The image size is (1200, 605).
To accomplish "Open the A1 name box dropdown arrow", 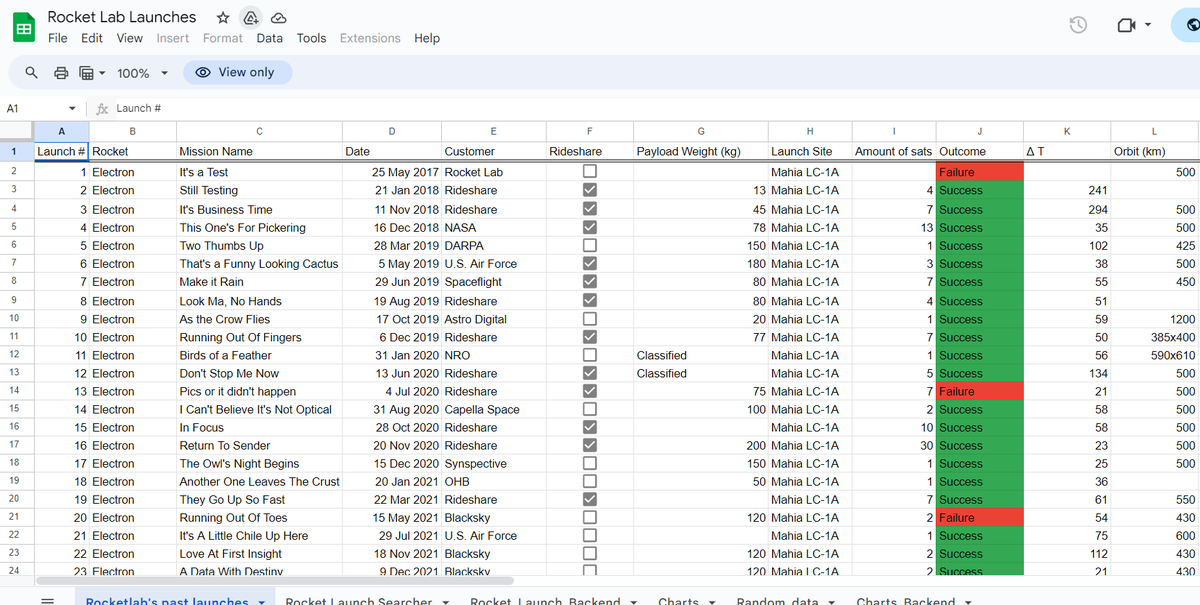I will click(x=72, y=108).
